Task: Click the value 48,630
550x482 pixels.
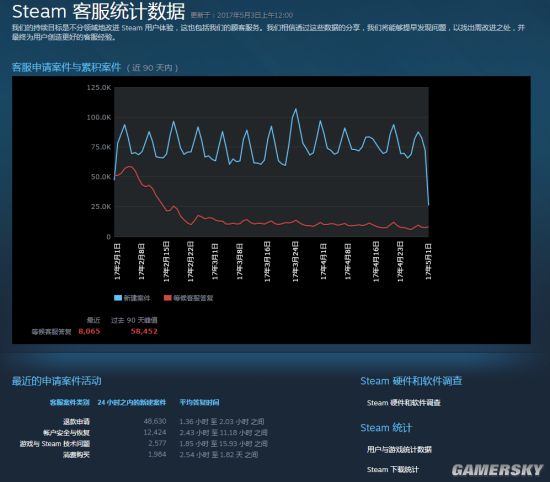Action: (x=155, y=421)
